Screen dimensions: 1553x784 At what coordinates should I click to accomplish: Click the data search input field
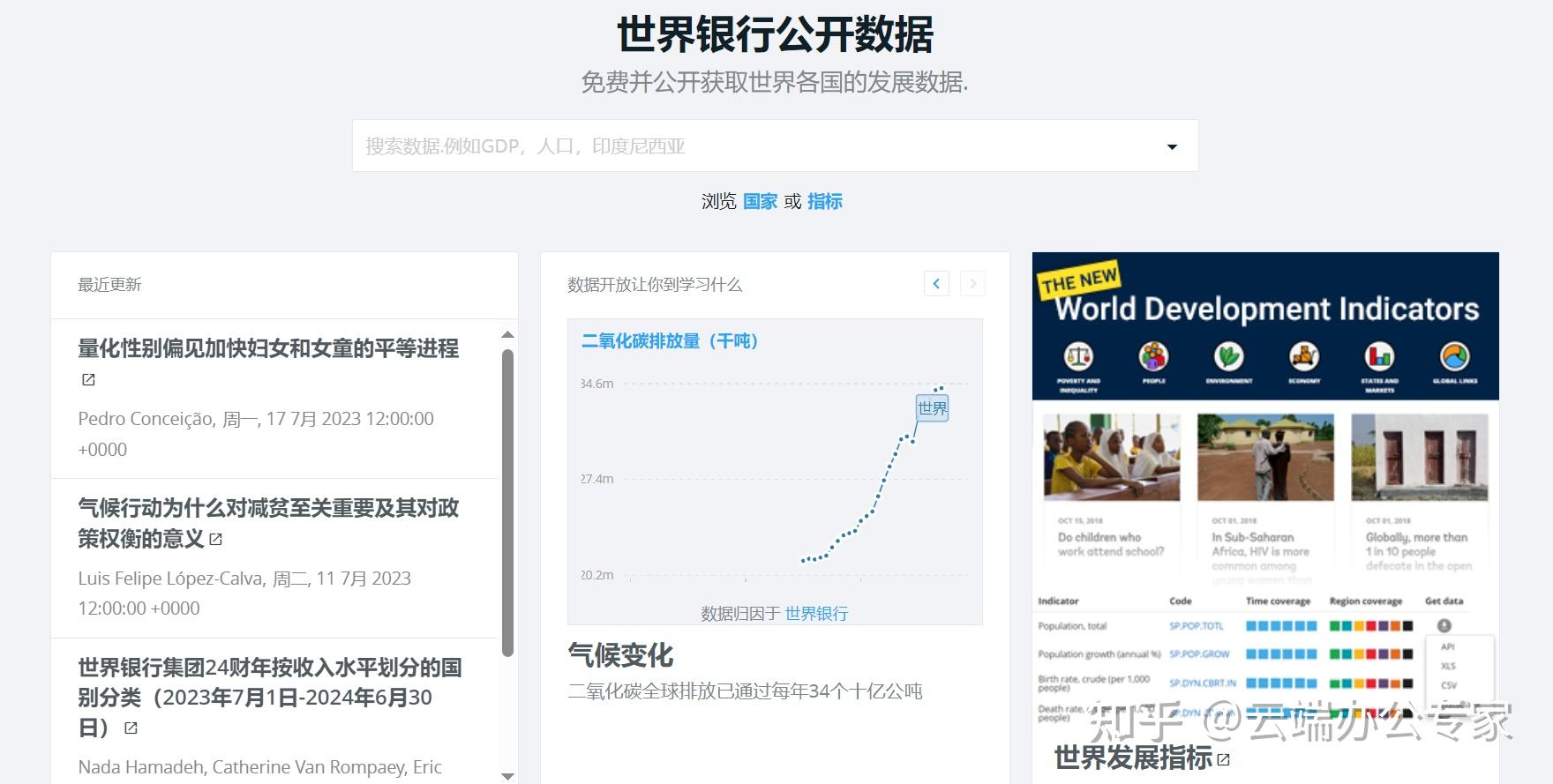click(775, 146)
